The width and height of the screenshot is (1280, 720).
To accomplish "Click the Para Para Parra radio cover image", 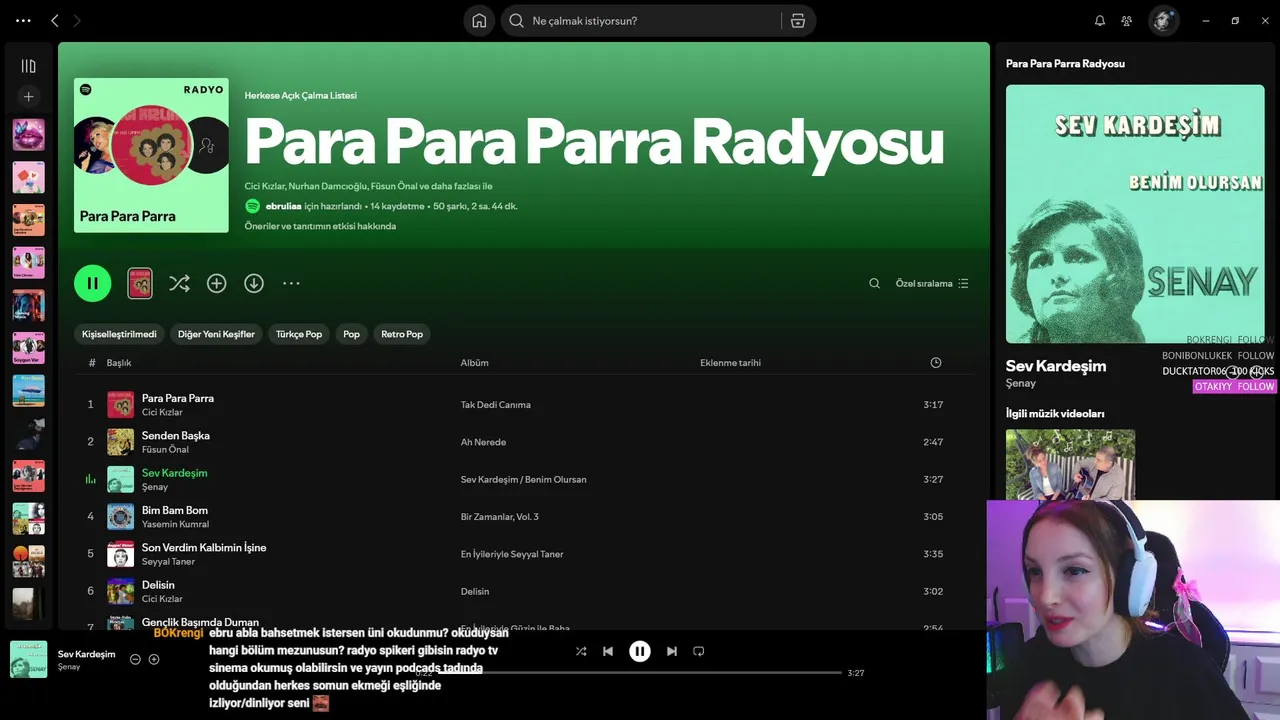I will pyautogui.click(x=151, y=155).
